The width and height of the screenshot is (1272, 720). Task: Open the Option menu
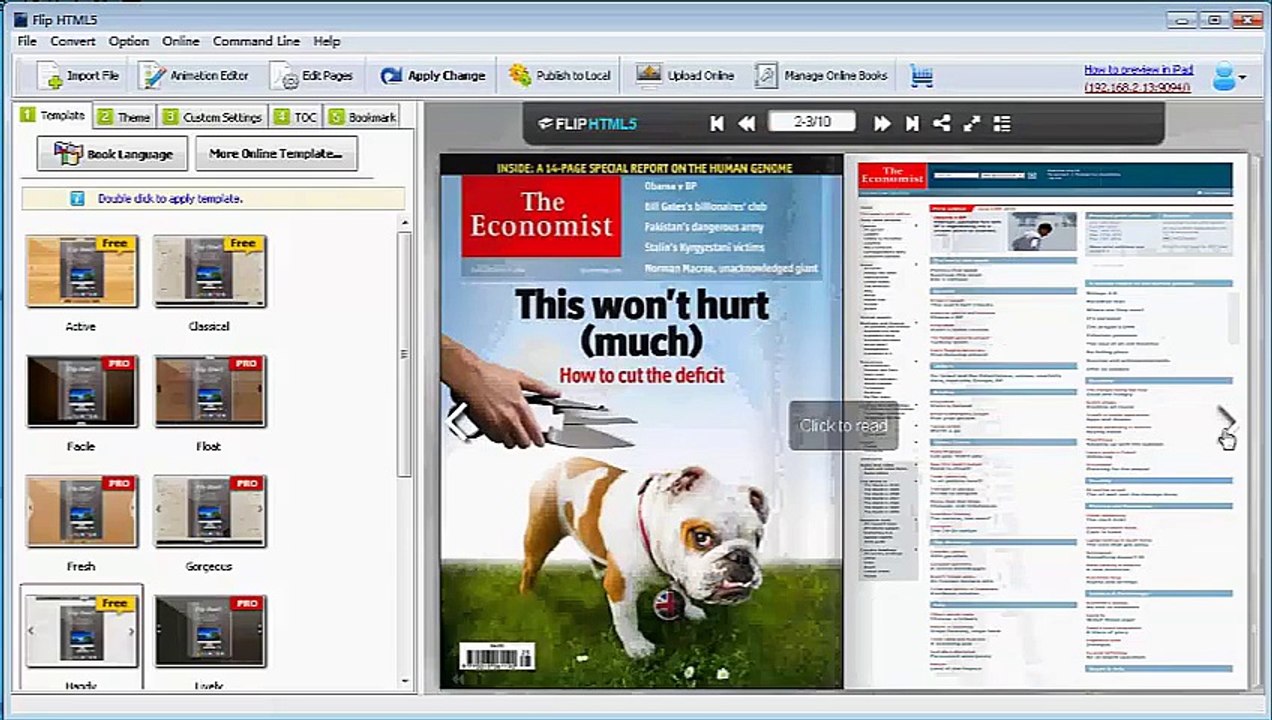129,41
